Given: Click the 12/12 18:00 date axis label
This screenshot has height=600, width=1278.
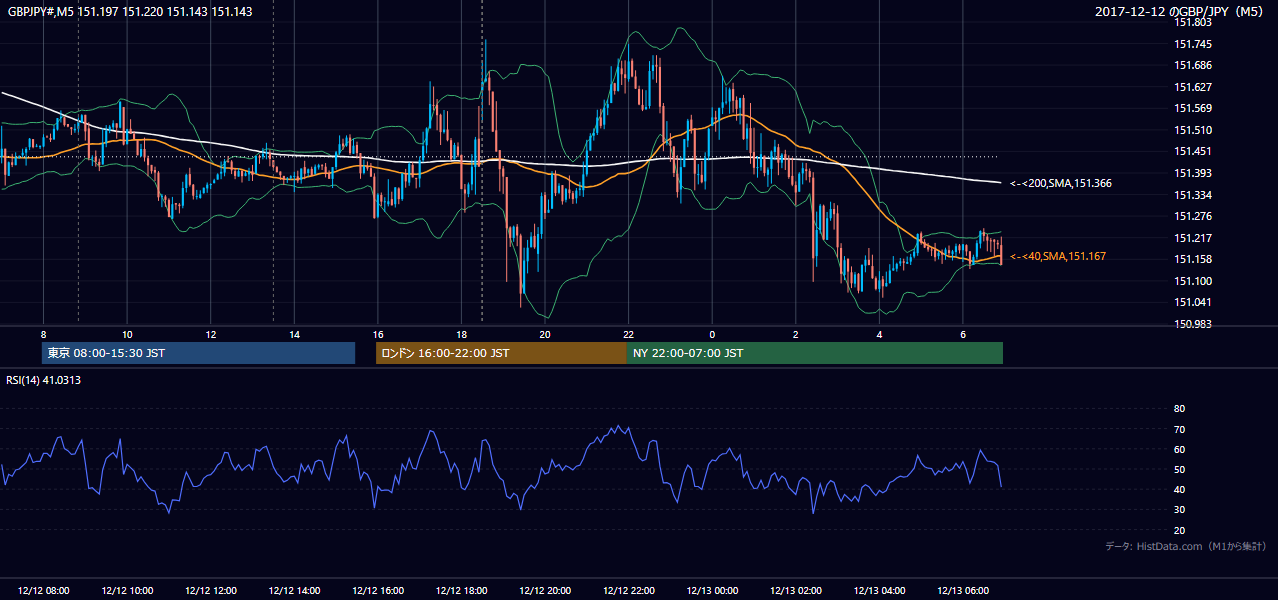Looking at the screenshot, I should click(461, 591).
